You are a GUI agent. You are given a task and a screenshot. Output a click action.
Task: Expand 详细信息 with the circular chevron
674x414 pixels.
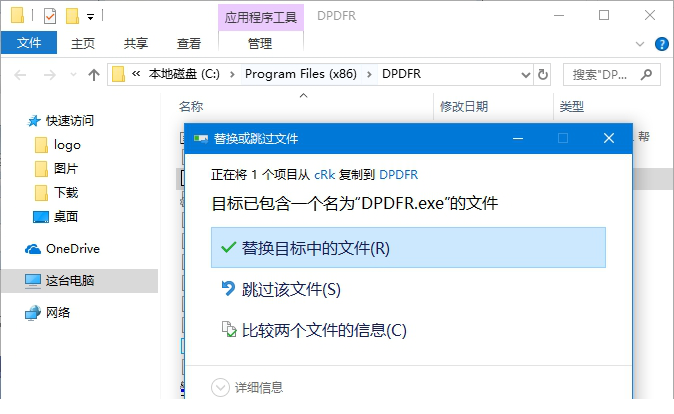(220, 387)
